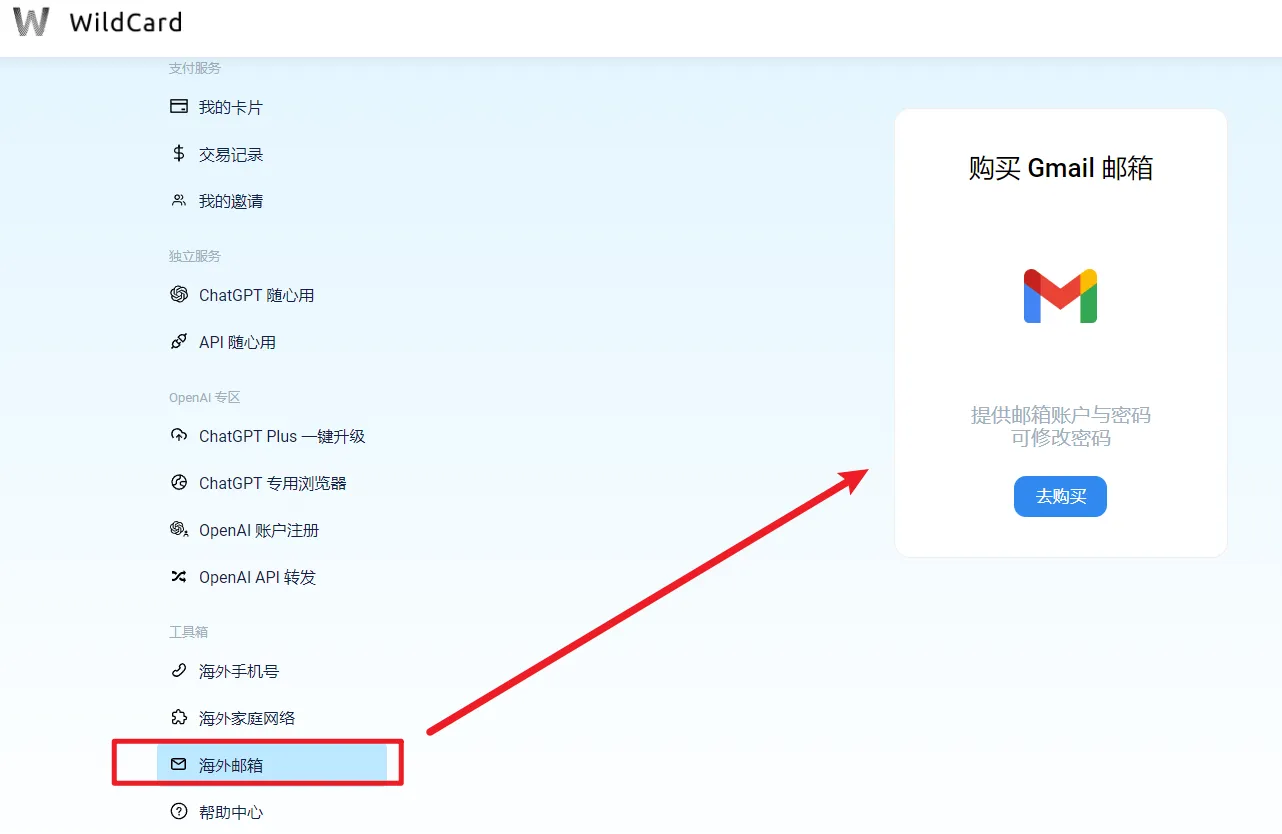Image resolution: width=1282 pixels, height=834 pixels.
Task: Click the Gmail logo in the card
Action: tap(1060, 296)
